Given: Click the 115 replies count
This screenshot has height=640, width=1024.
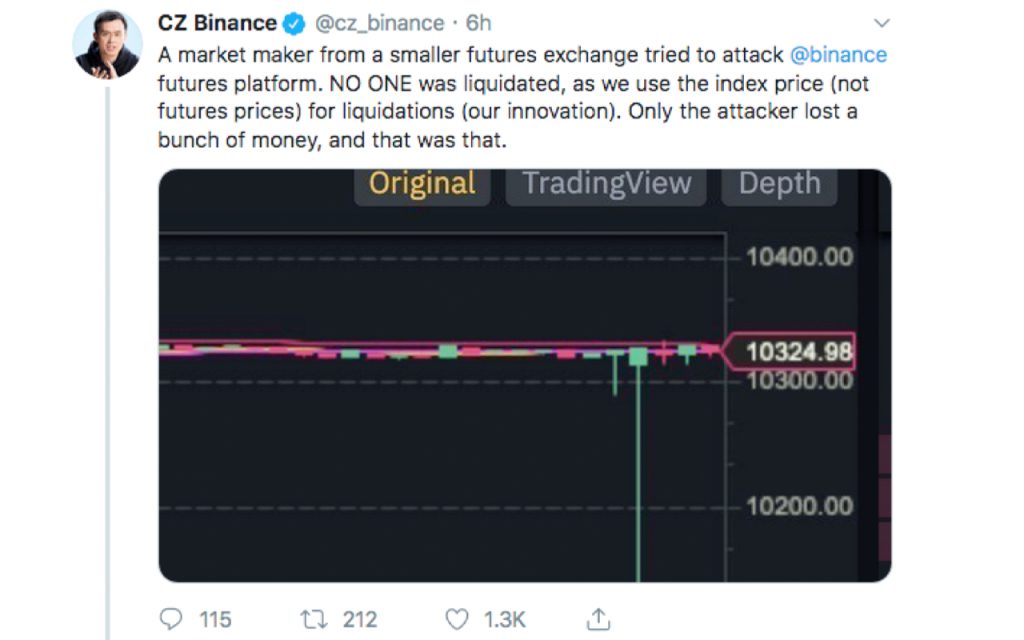Looking at the screenshot, I should pyautogui.click(x=215, y=619).
